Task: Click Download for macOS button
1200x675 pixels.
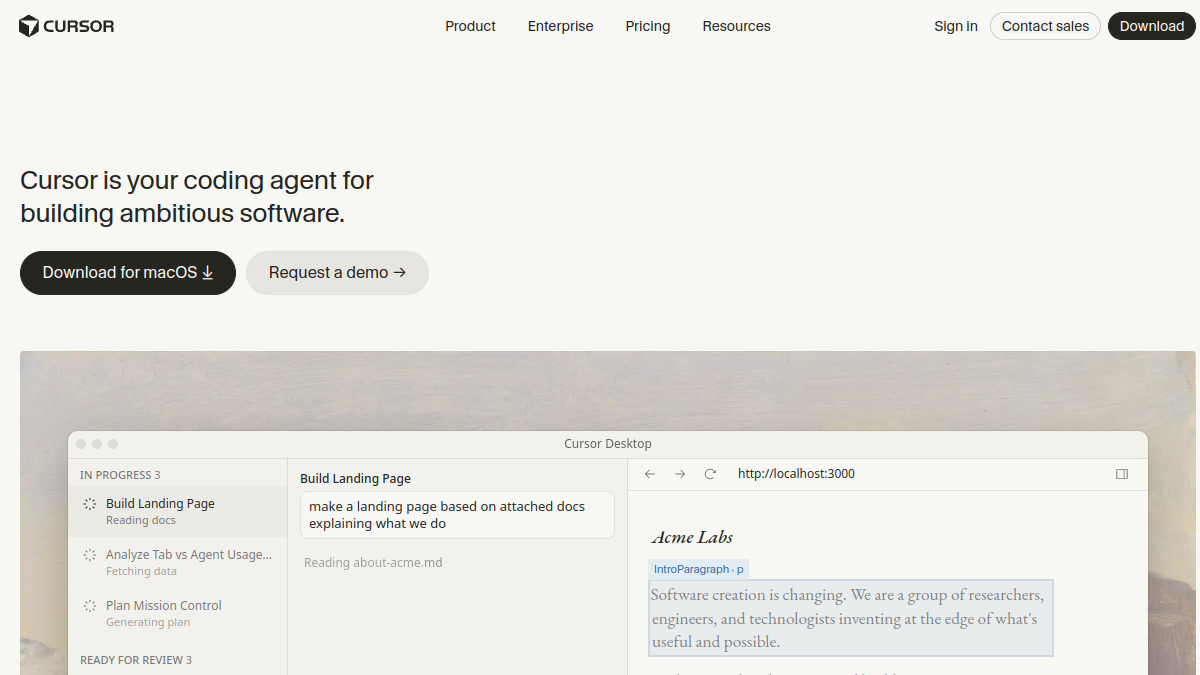Action: (x=128, y=273)
